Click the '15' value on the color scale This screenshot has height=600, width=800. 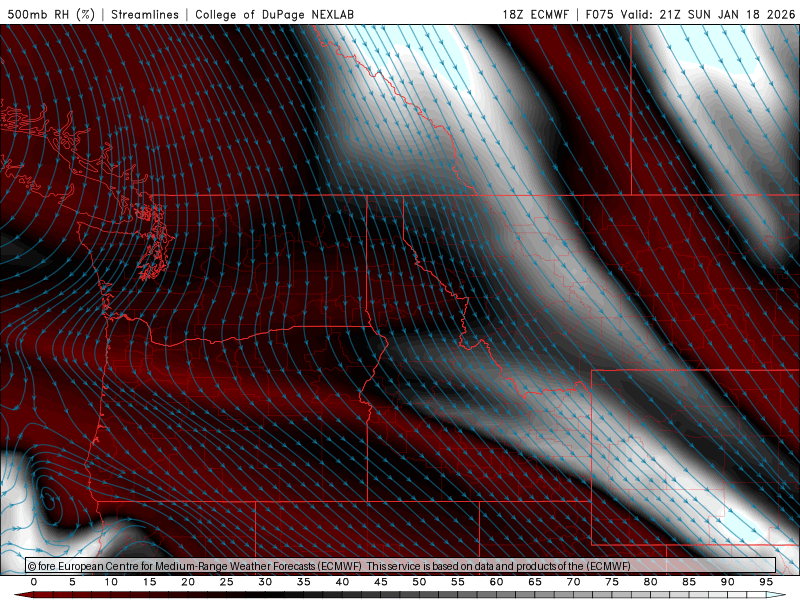coord(149,582)
